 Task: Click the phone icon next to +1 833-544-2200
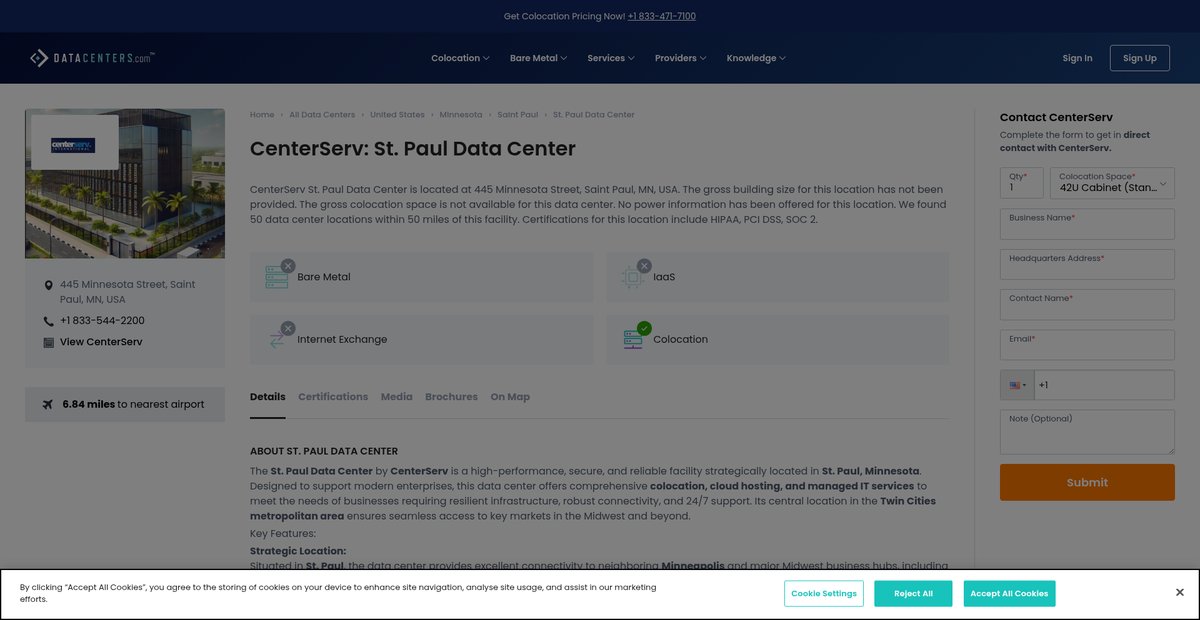(49, 321)
